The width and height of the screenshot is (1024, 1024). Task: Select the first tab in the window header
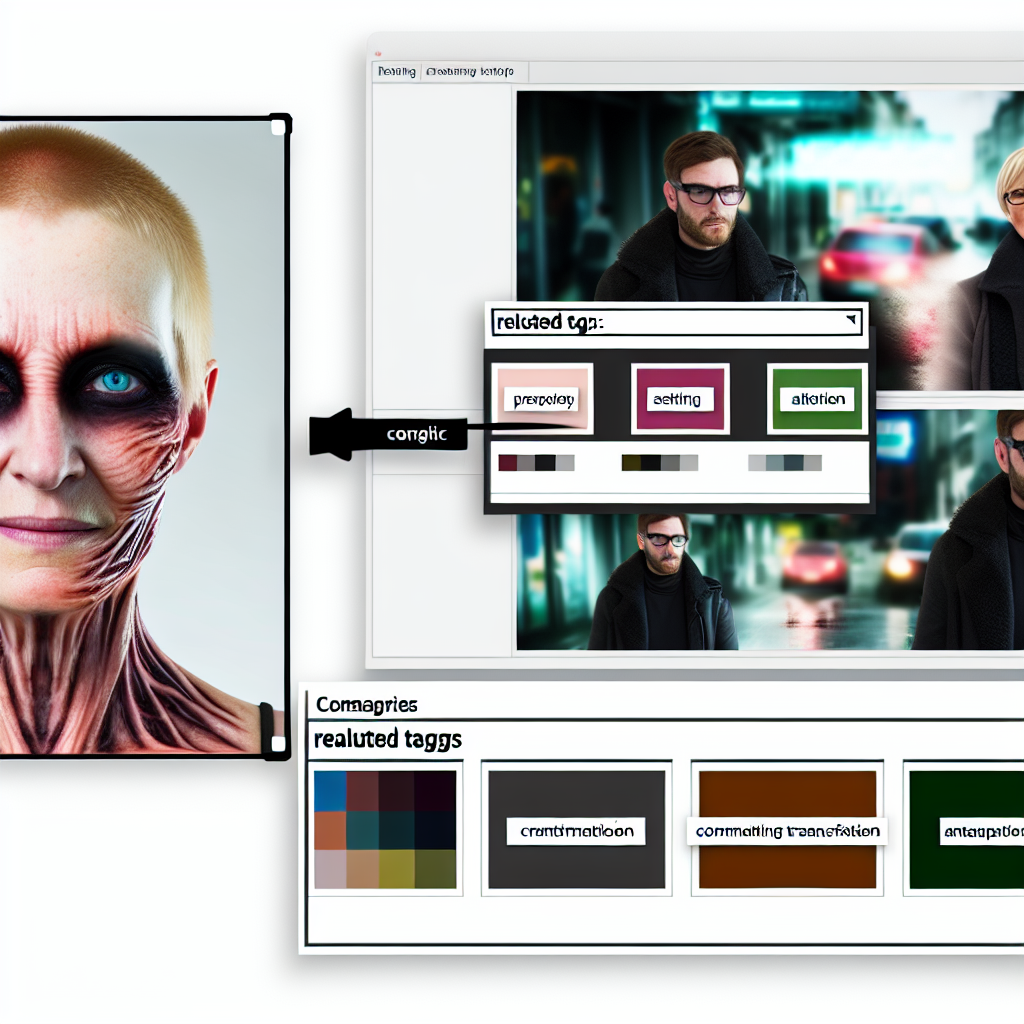click(x=397, y=72)
